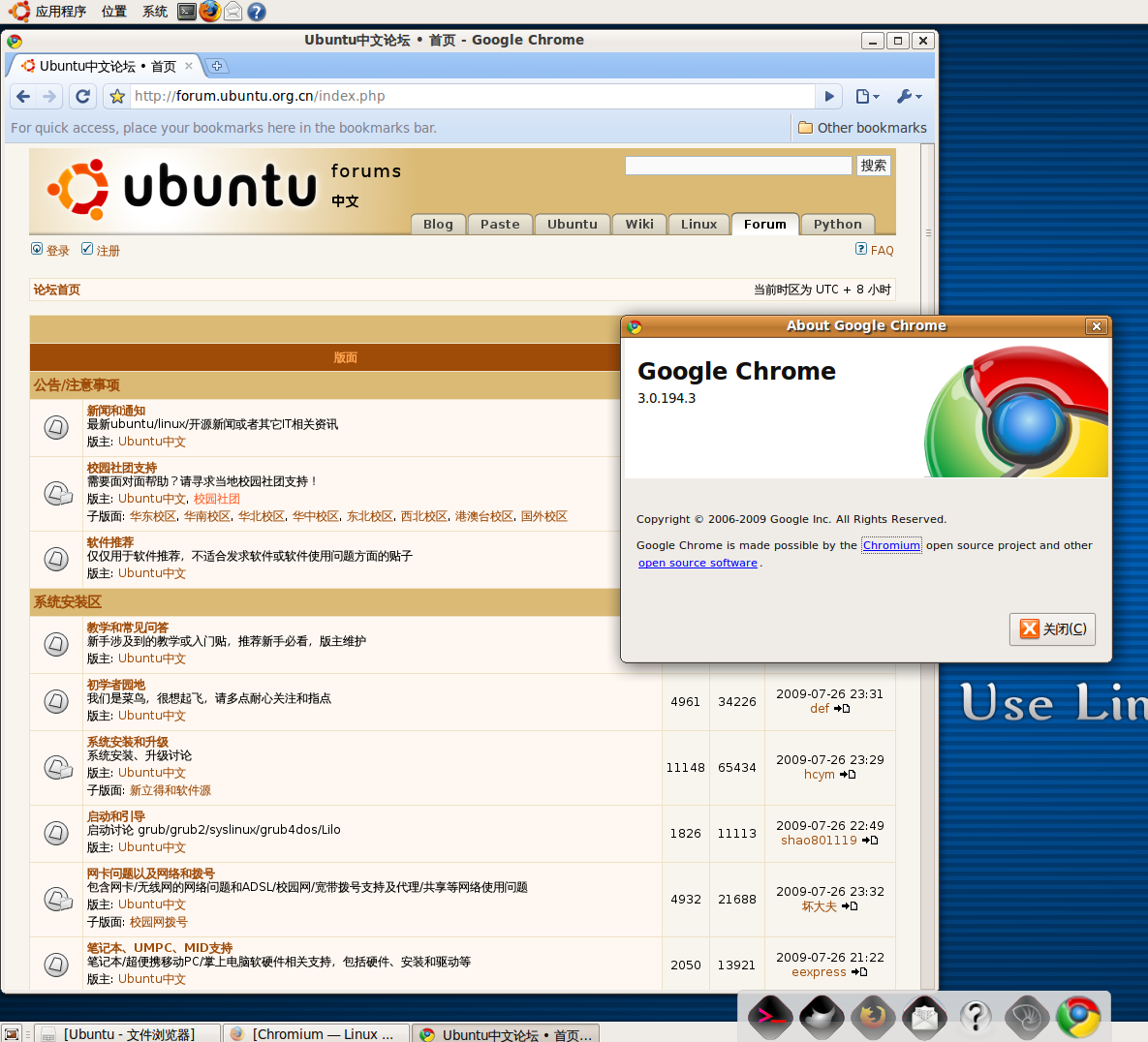The image size is (1148, 1042).
Task: Open the Wiki tab
Action: pyautogui.click(x=639, y=224)
